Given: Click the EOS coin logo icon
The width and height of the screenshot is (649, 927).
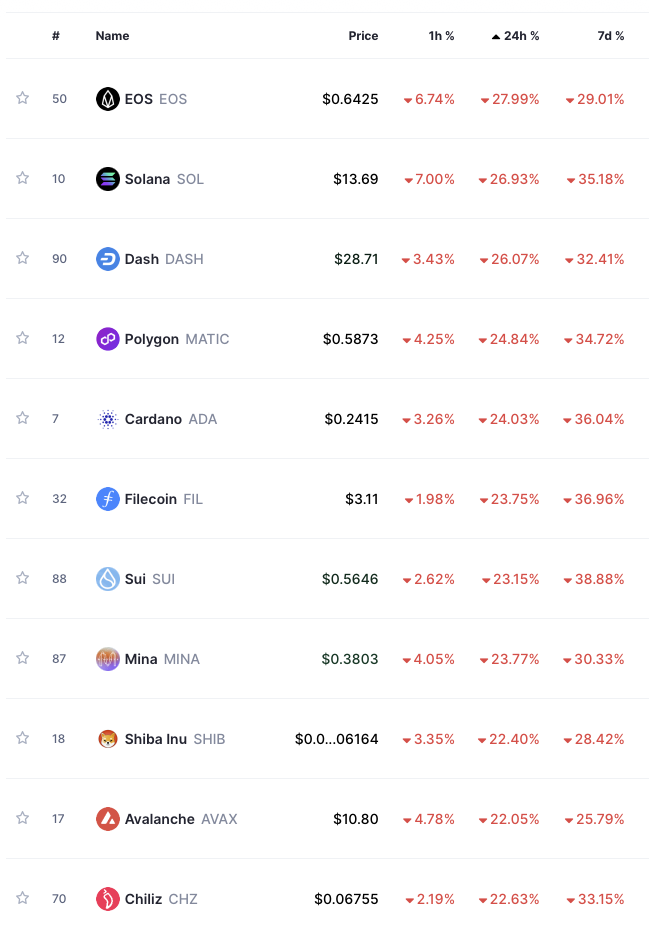Looking at the screenshot, I should click(x=108, y=99).
